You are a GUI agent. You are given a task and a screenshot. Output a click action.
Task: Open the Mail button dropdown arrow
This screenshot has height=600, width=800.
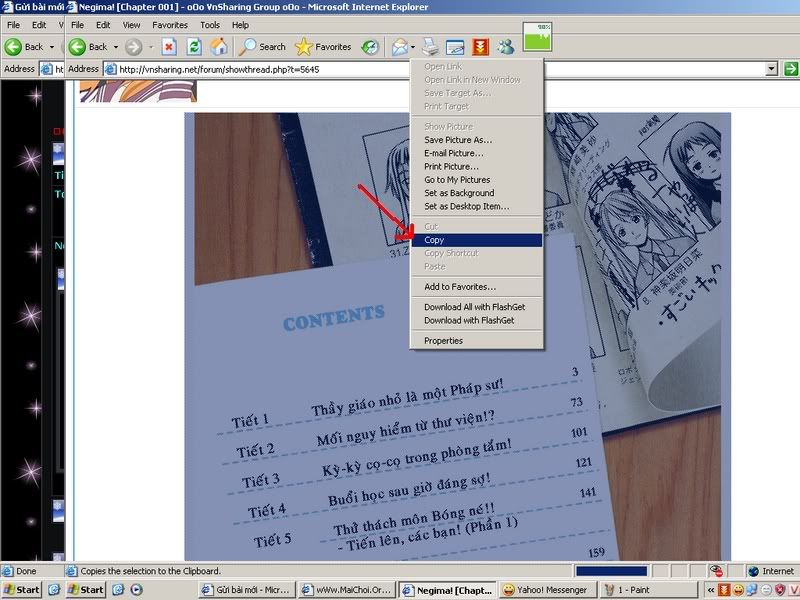(x=412, y=47)
